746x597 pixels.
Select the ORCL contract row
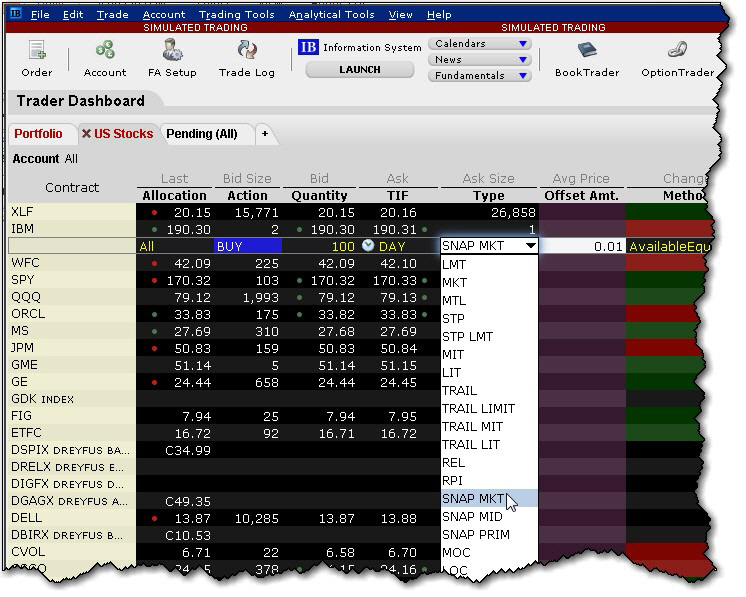(72, 314)
